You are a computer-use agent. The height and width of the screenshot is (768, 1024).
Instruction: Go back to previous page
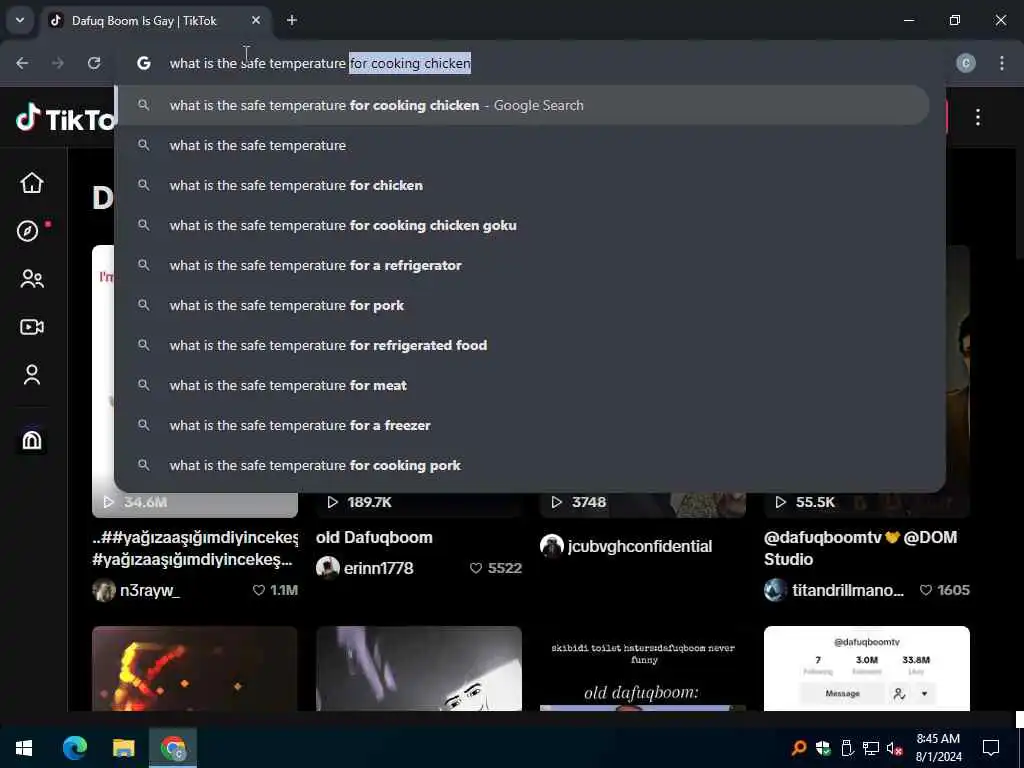pyautogui.click(x=22, y=63)
